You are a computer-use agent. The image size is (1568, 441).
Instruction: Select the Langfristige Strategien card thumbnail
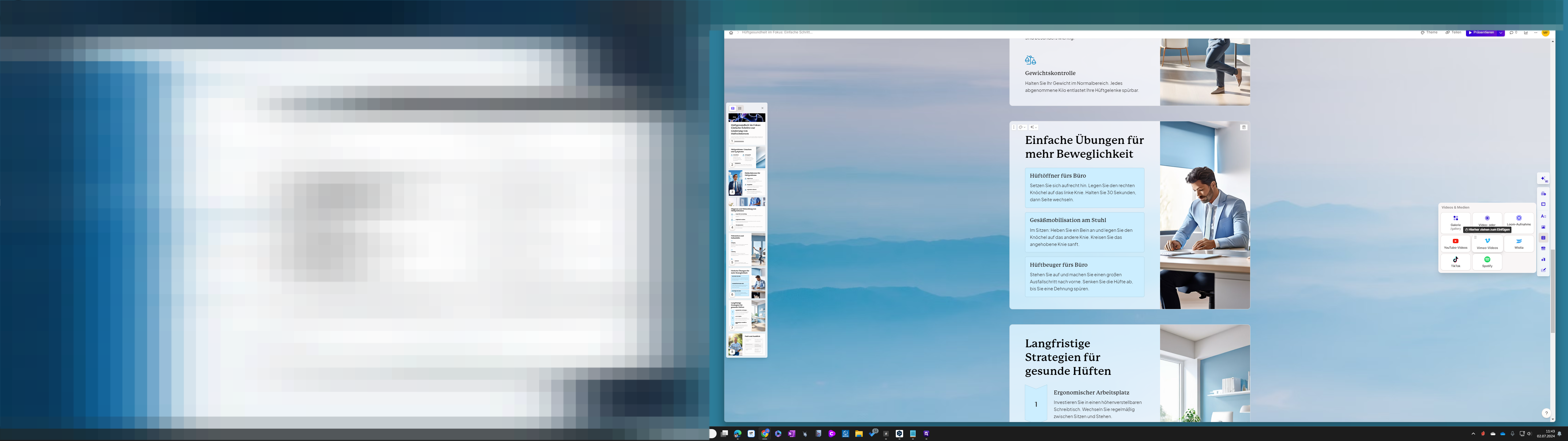(x=747, y=315)
